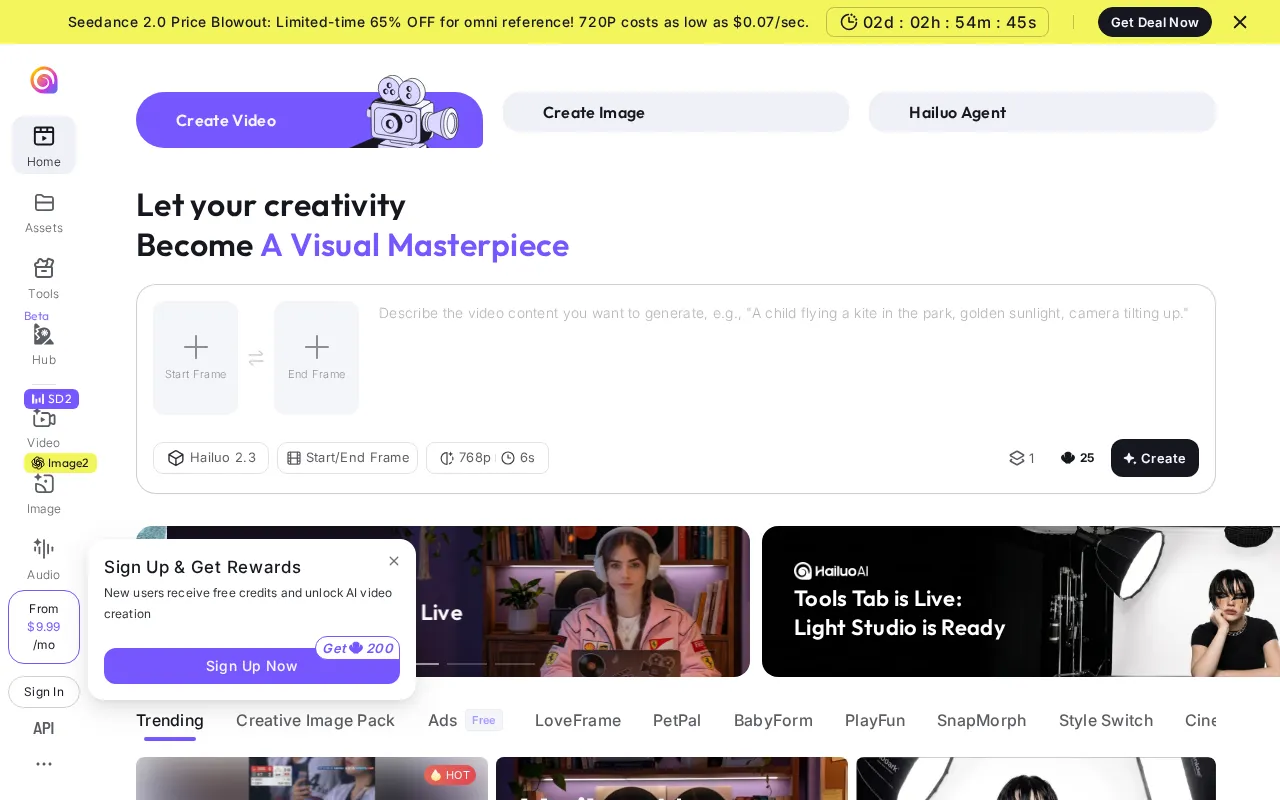Viewport: 1280px width, 800px height.
Task: Open the Hub sidebar icon
Action: 44,334
